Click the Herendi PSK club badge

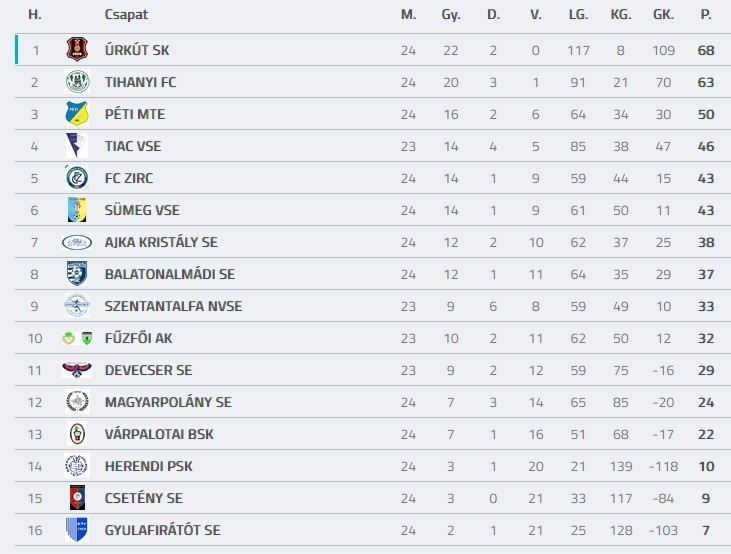pos(77,466)
